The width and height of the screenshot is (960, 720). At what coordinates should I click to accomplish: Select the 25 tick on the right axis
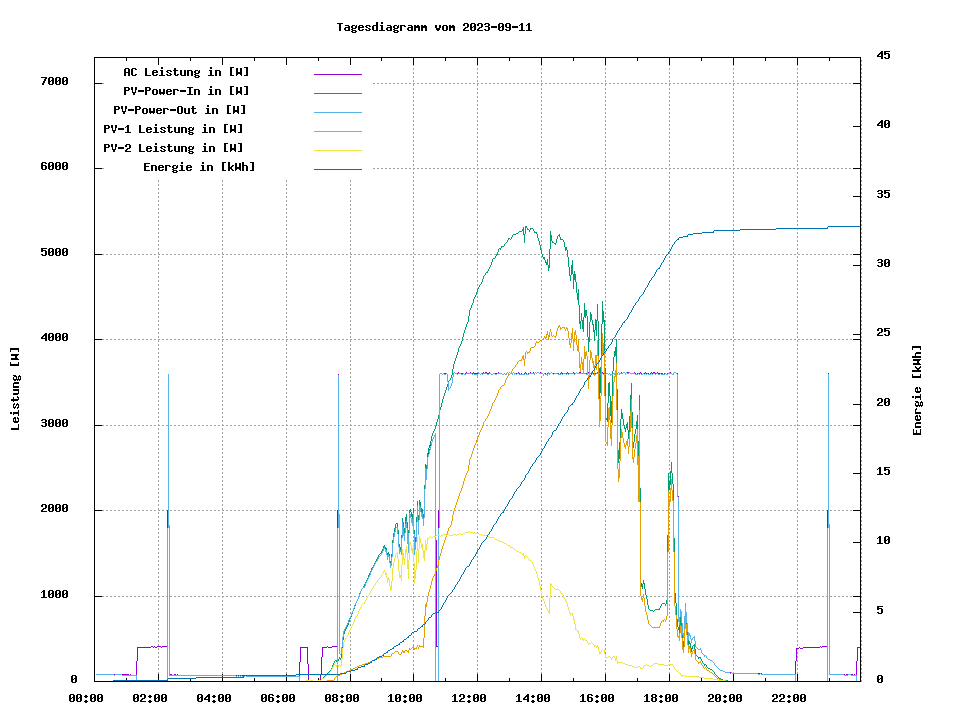pyautogui.click(x=883, y=333)
